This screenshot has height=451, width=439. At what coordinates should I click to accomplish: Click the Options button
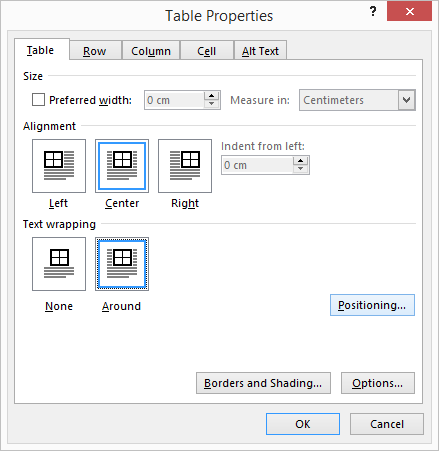tap(378, 383)
